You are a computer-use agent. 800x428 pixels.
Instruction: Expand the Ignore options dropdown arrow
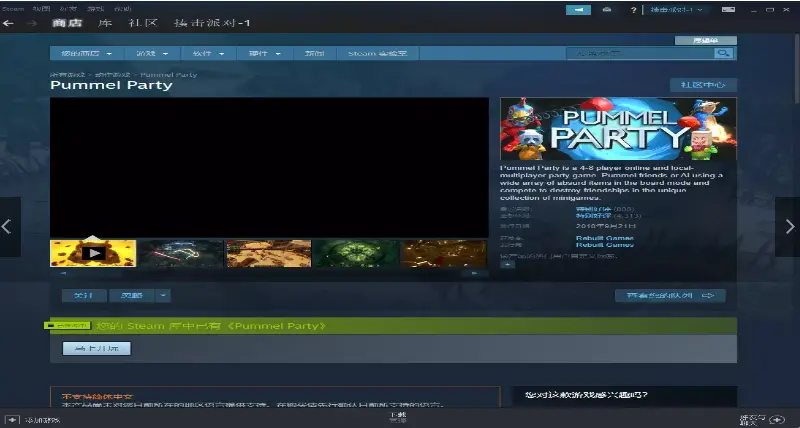coord(163,295)
